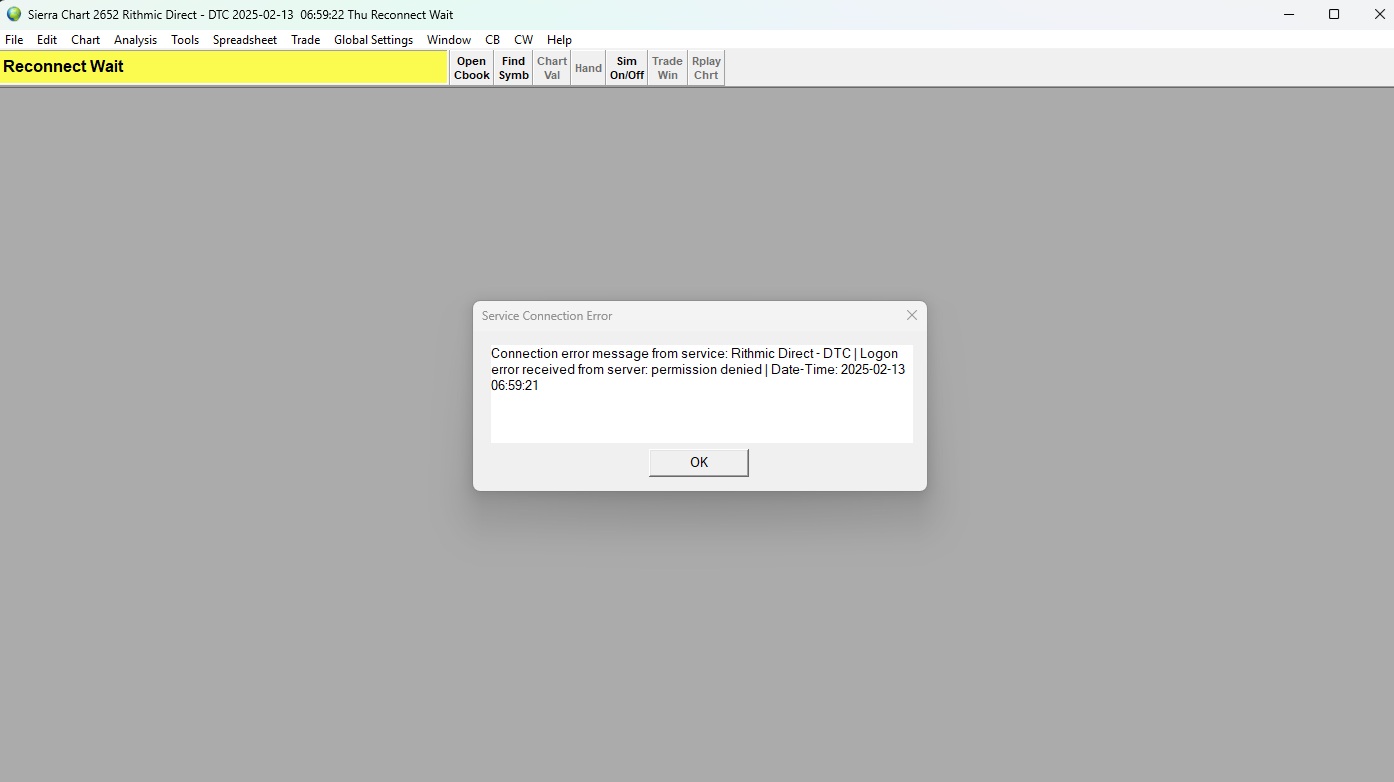Close the Sierra Chart window
Screen dimensions: 1394x782
[x=1379, y=14]
